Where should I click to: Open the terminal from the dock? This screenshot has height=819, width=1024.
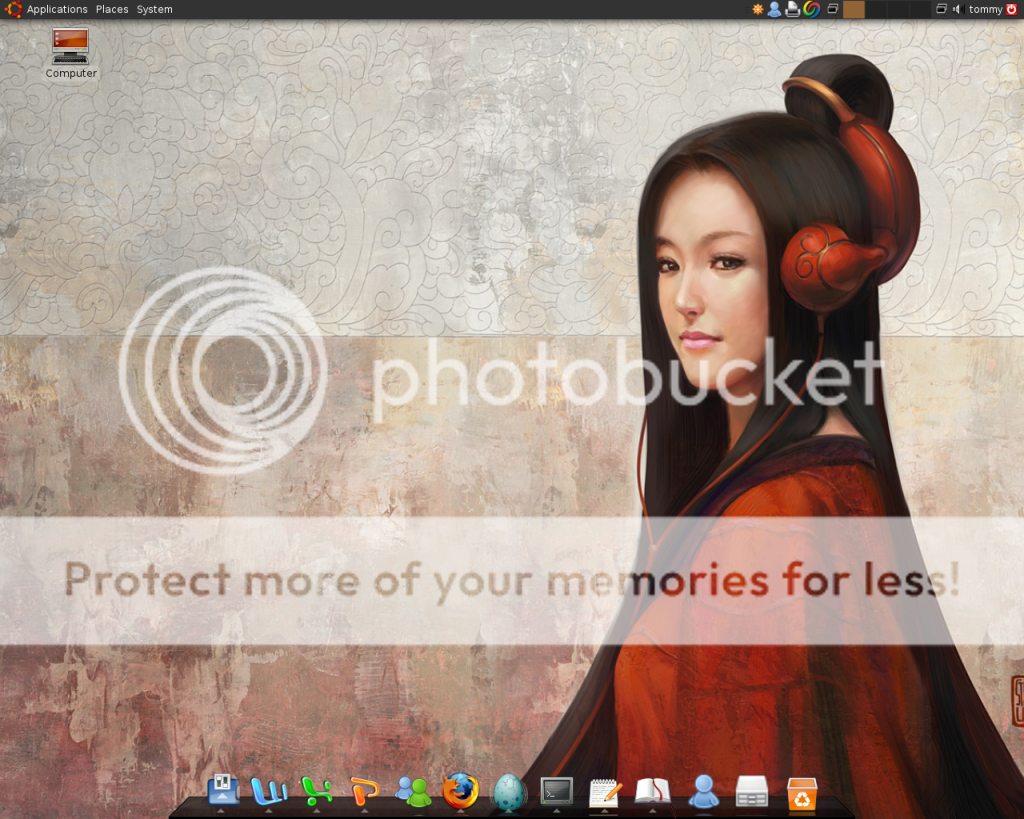pos(556,791)
